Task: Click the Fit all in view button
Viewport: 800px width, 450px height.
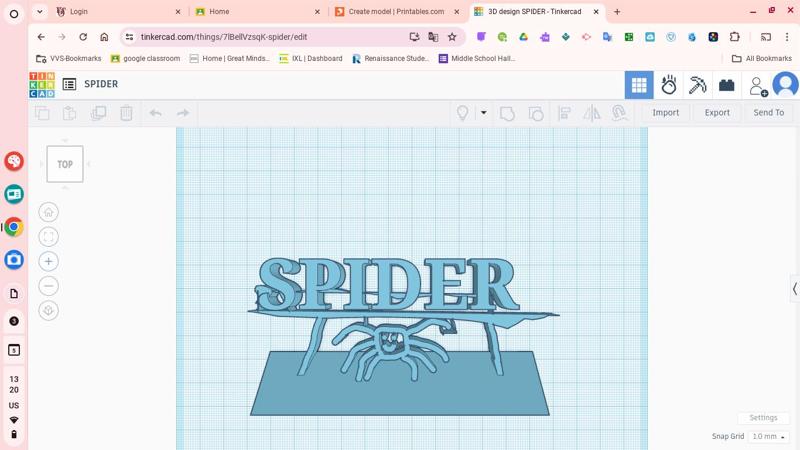Action: point(48,237)
